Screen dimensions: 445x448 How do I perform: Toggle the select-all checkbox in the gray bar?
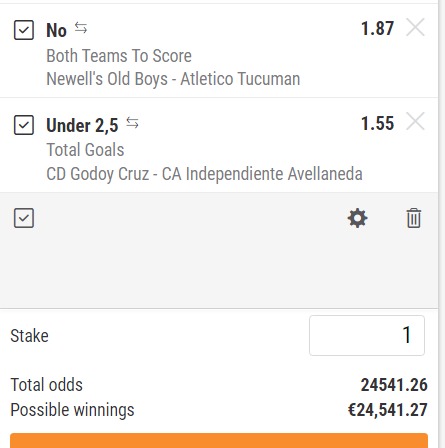(24, 218)
